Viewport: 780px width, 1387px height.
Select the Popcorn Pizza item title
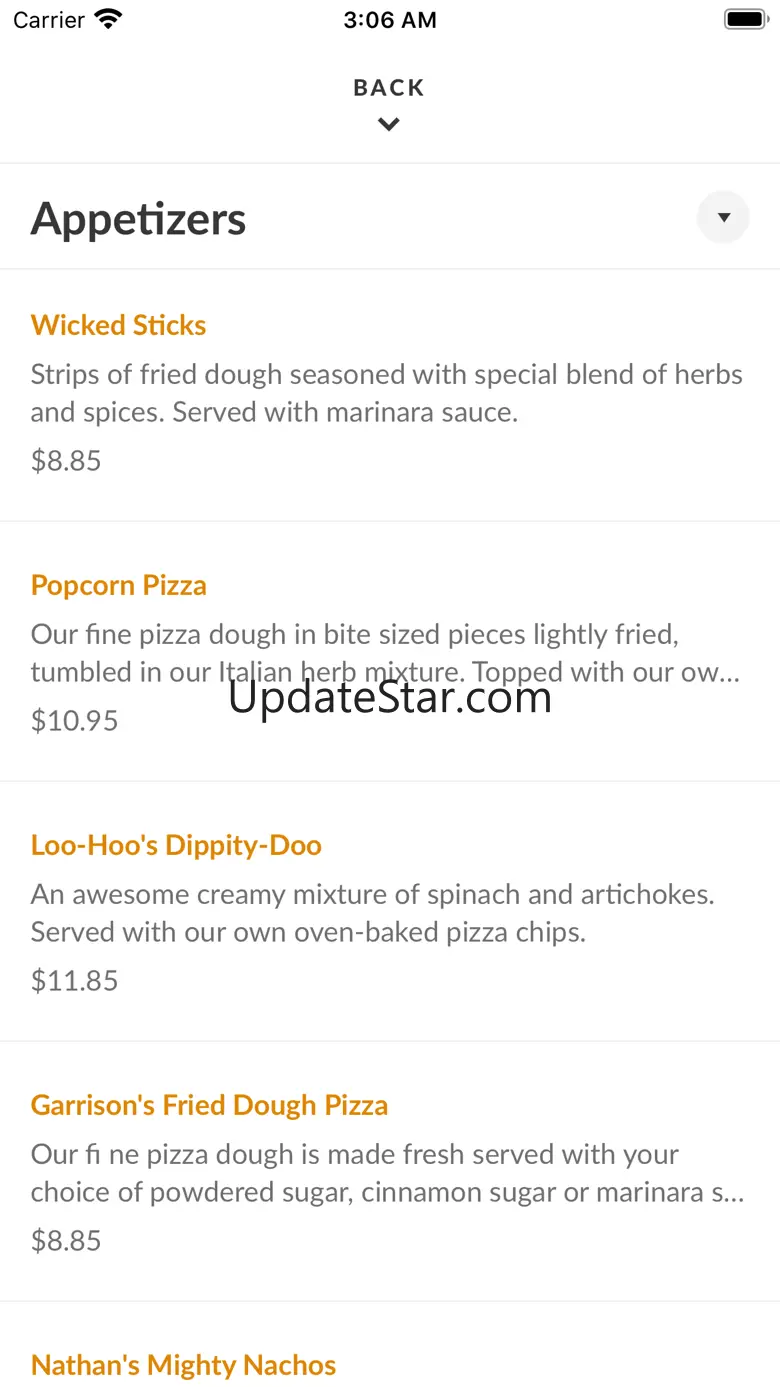[118, 585]
